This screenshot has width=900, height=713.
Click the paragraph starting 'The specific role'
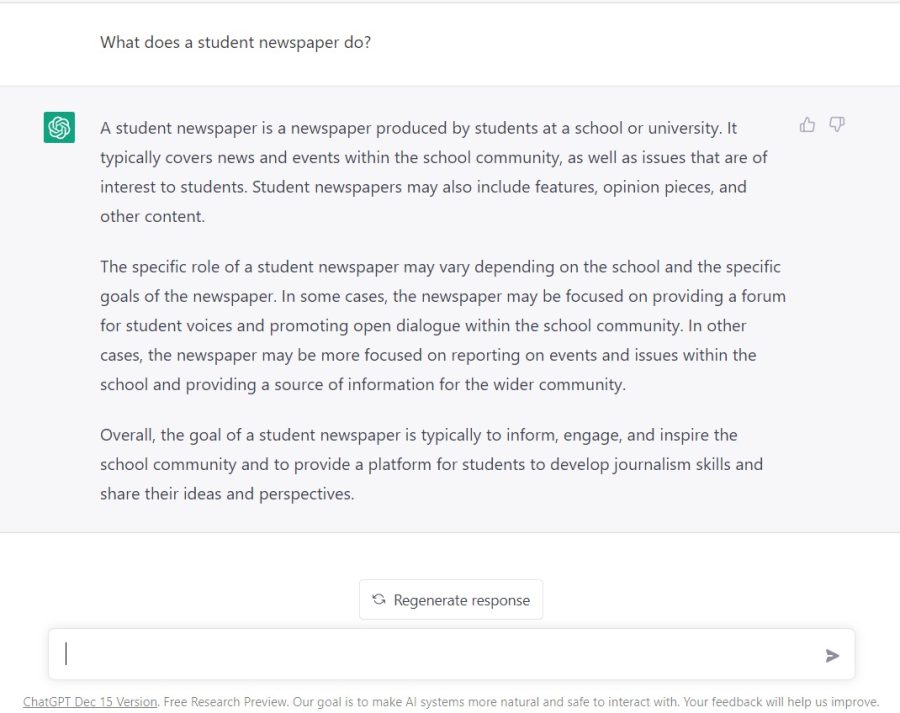(x=443, y=326)
